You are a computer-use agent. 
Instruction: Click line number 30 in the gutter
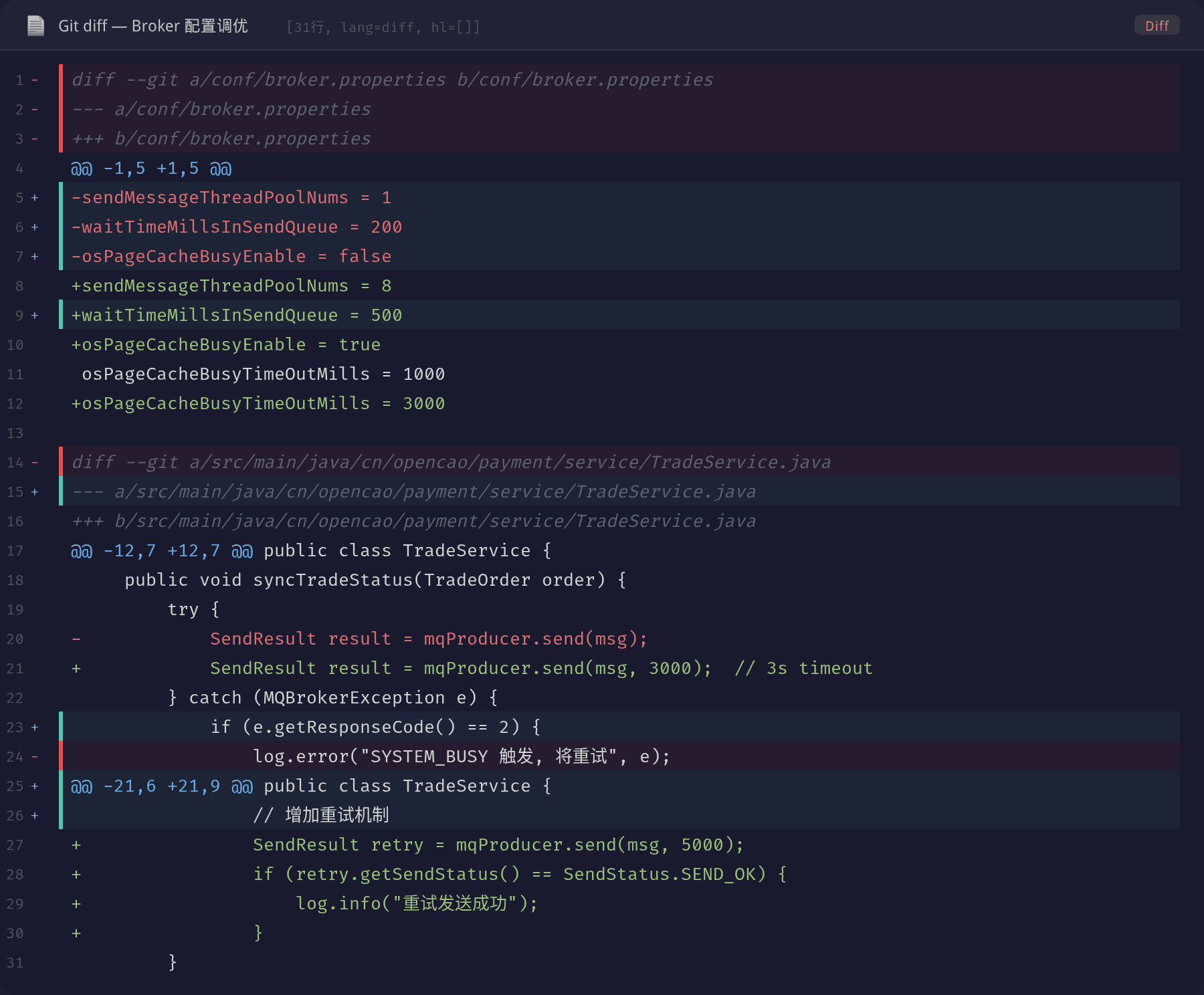(x=15, y=933)
